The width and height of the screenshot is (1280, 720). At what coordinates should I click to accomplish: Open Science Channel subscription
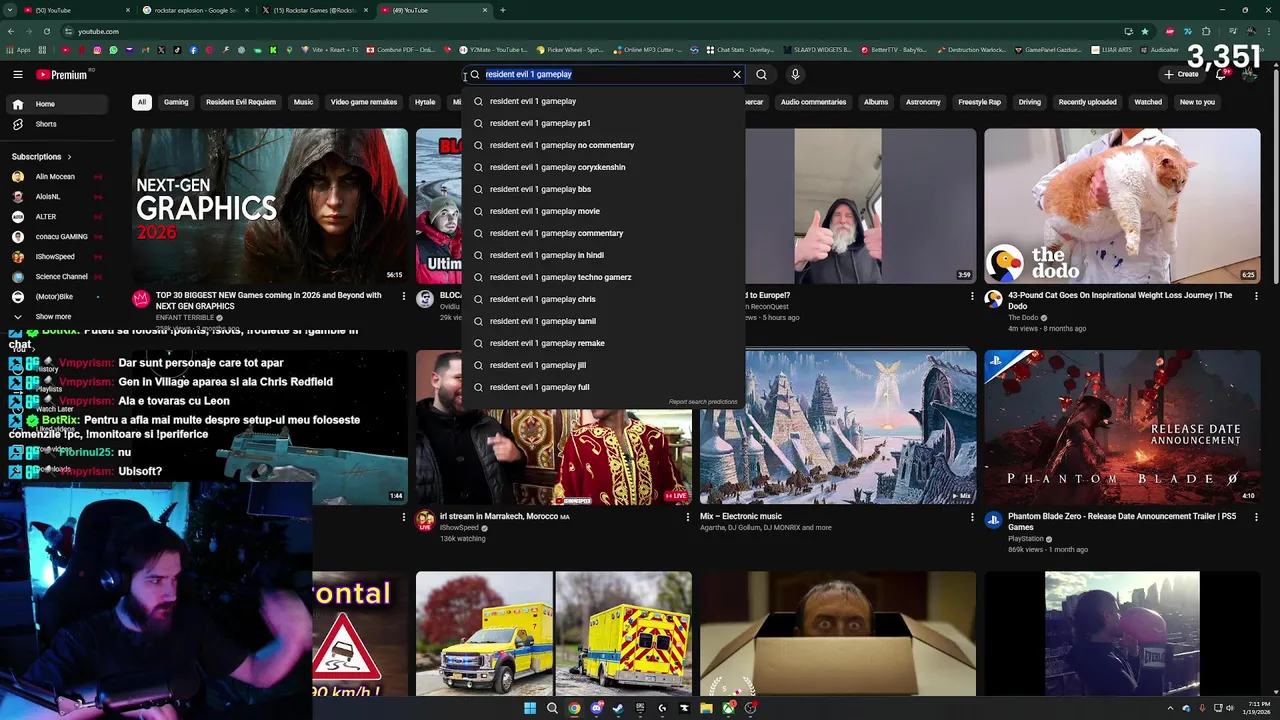point(61,277)
